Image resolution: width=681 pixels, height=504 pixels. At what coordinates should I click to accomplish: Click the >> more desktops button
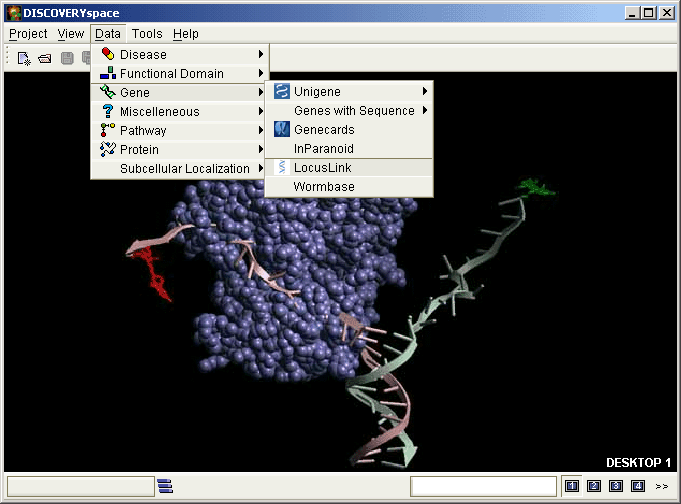coord(662,486)
